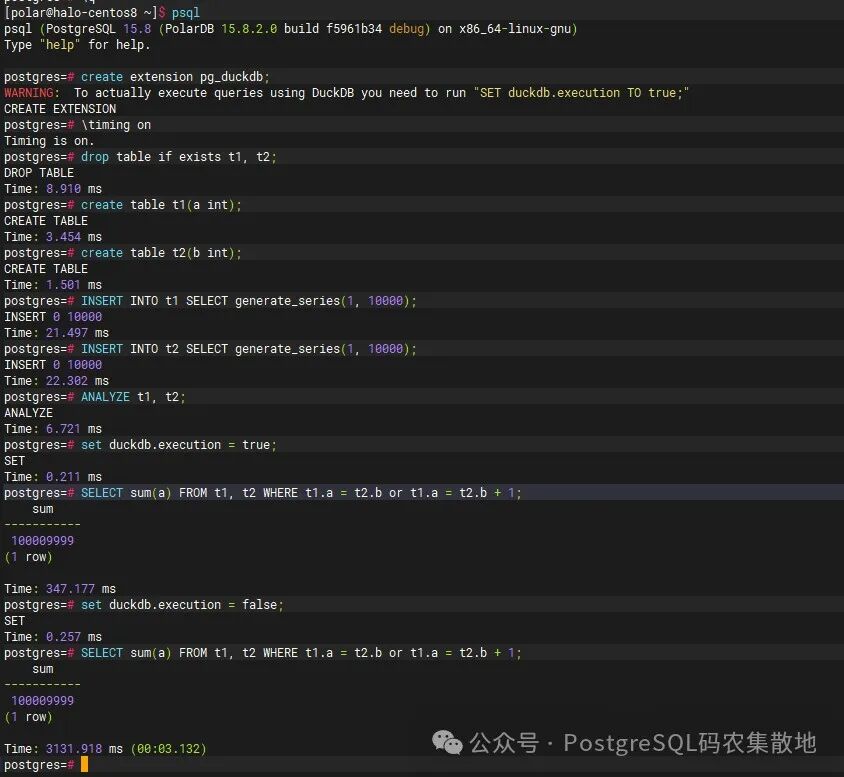
Task: Click the 'INSERT INTO t1 SELECT generate_series' command
Action: point(249,301)
